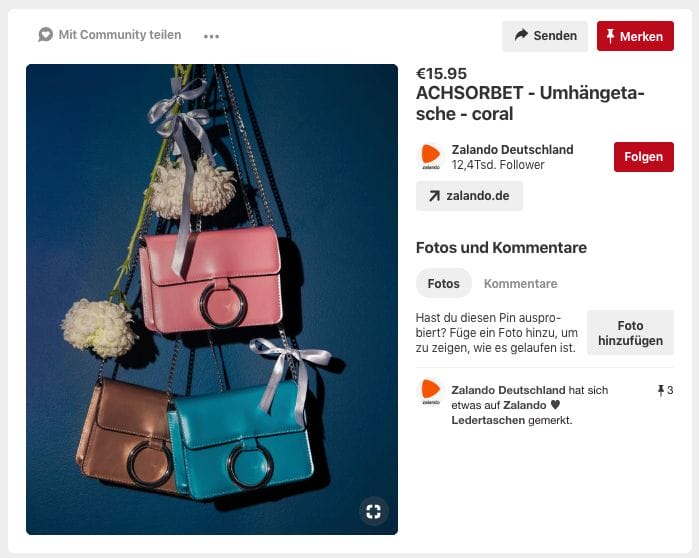699x558 pixels.
Task: Click the visual search icon on the image
Action: coord(374,511)
